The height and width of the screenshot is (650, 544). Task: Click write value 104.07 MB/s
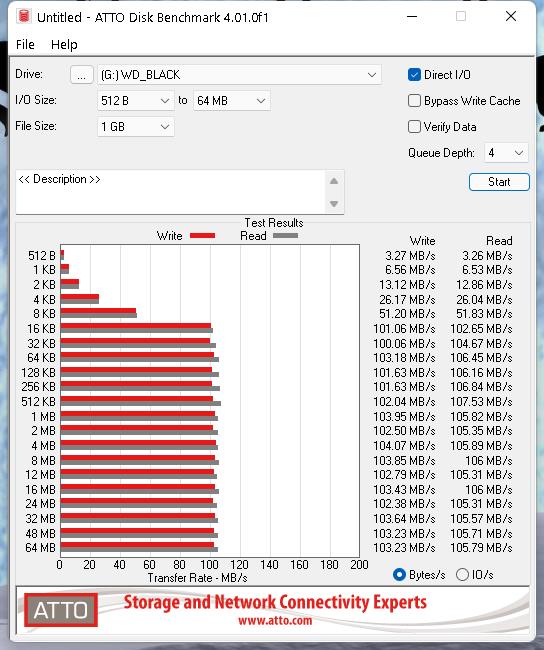(404, 446)
